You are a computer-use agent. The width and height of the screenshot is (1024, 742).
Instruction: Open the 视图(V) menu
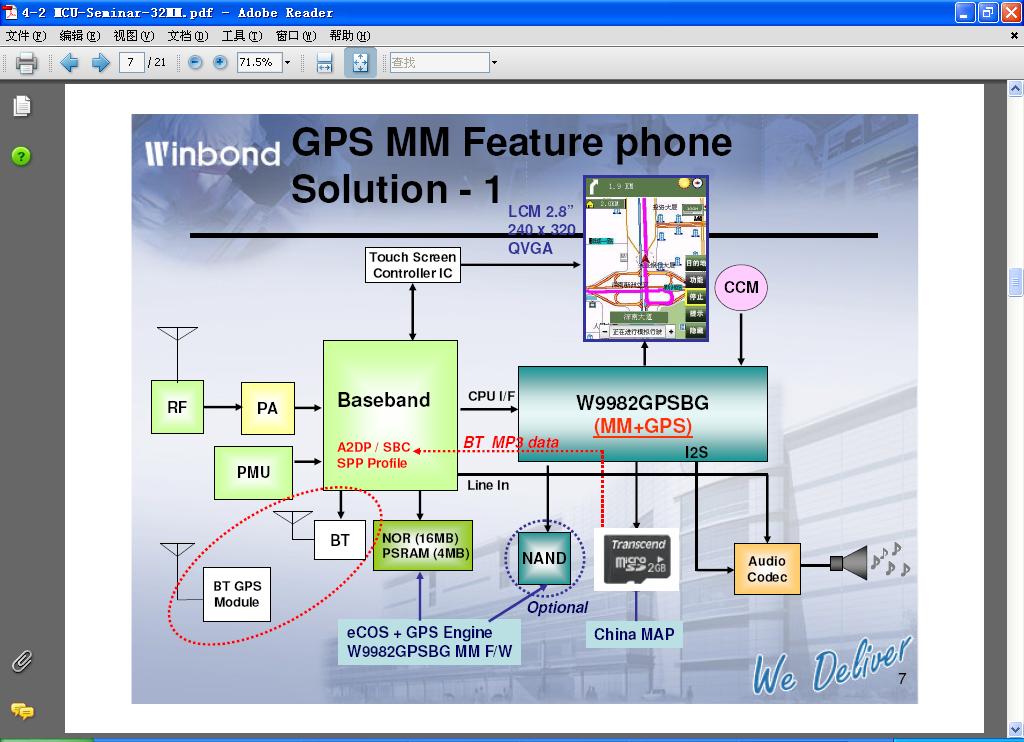coord(134,36)
